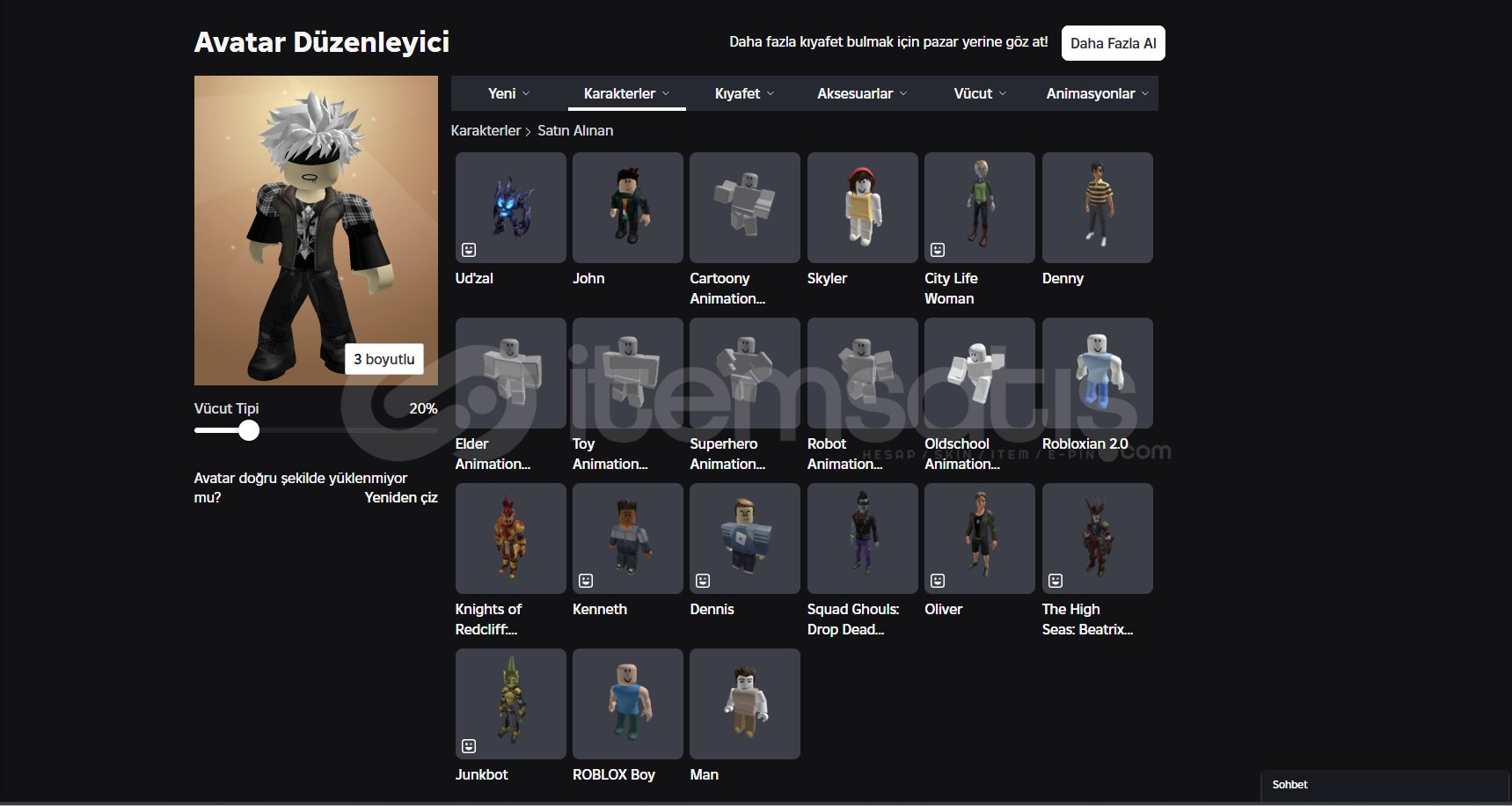Click the ROBLOX Boy name label
Image resolution: width=1512 pixels, height=806 pixels.
coord(614,774)
